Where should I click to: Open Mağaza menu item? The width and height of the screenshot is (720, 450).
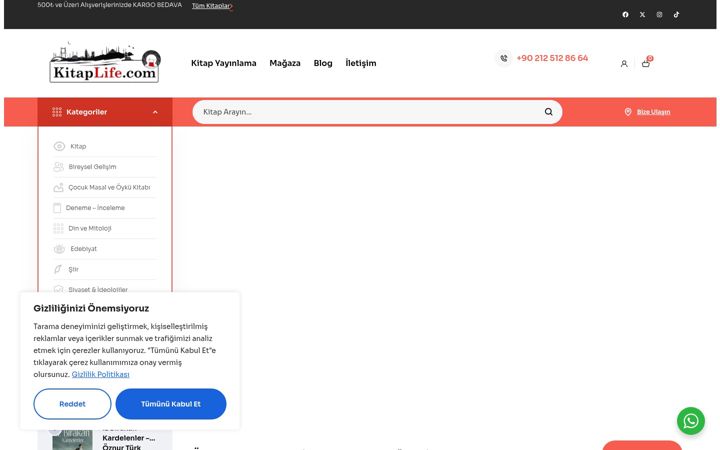tap(285, 63)
